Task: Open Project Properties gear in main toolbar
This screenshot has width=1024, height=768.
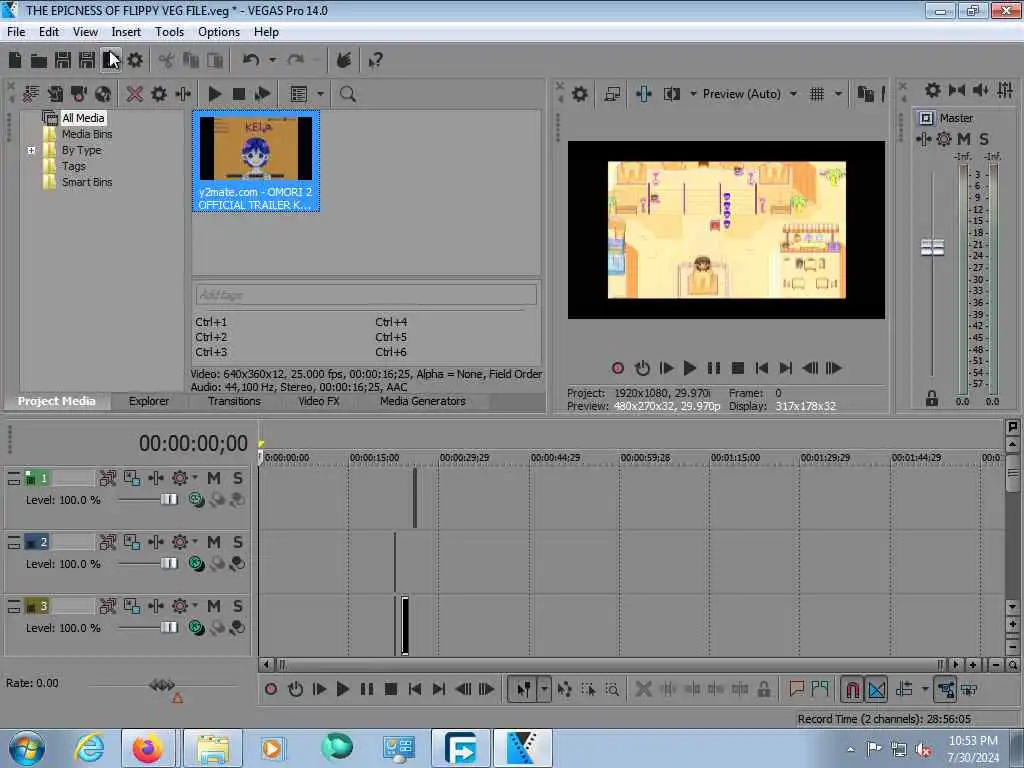Action: (x=135, y=61)
